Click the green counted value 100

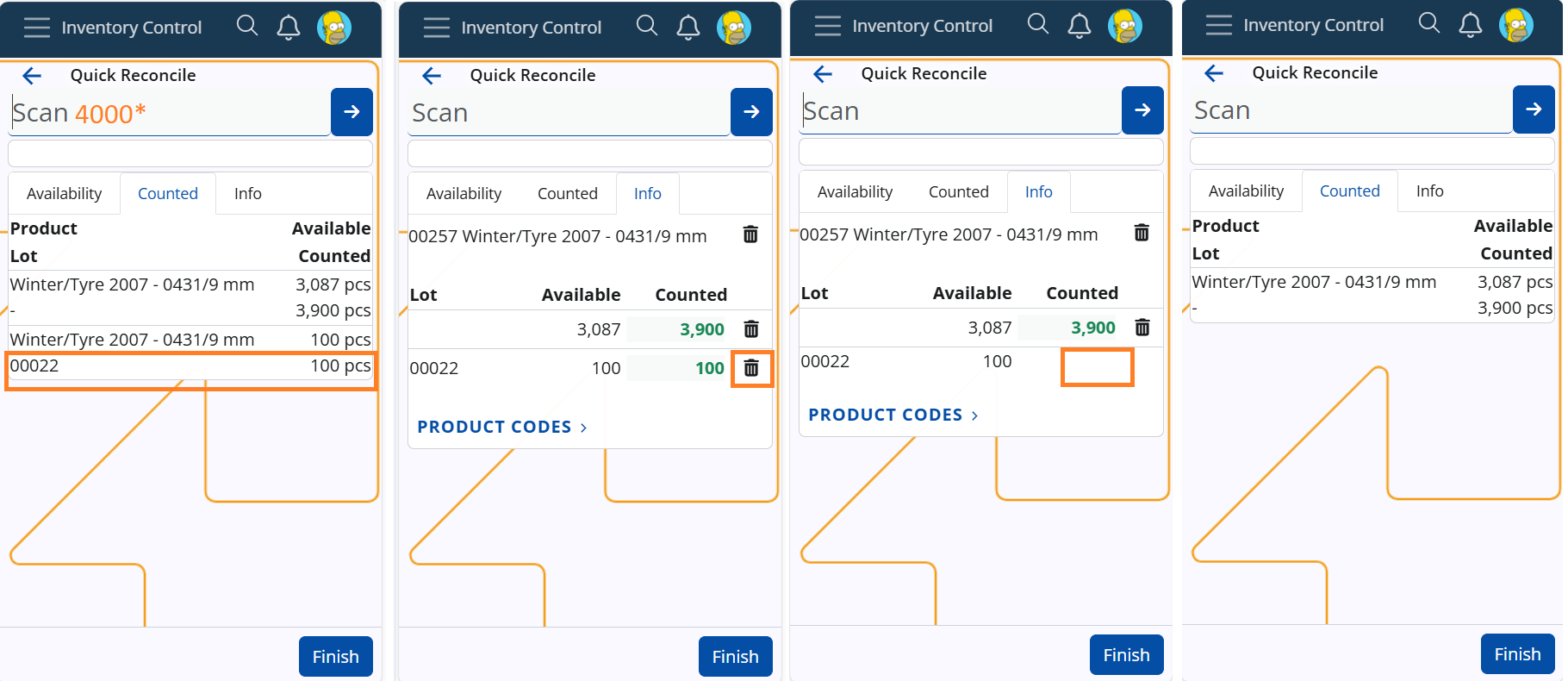pyautogui.click(x=710, y=369)
